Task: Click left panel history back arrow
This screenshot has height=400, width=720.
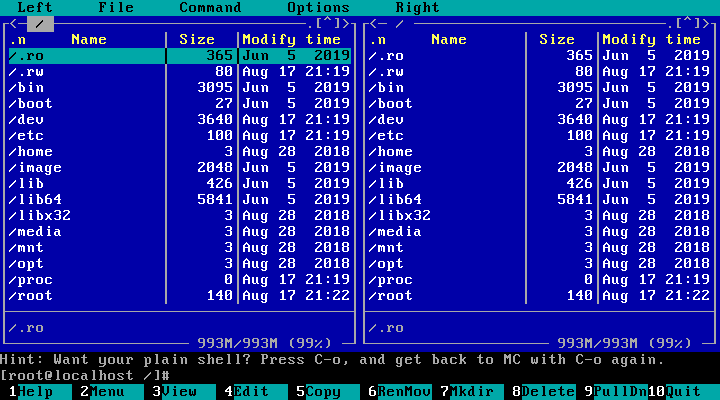Action: pyautogui.click(x=13, y=23)
